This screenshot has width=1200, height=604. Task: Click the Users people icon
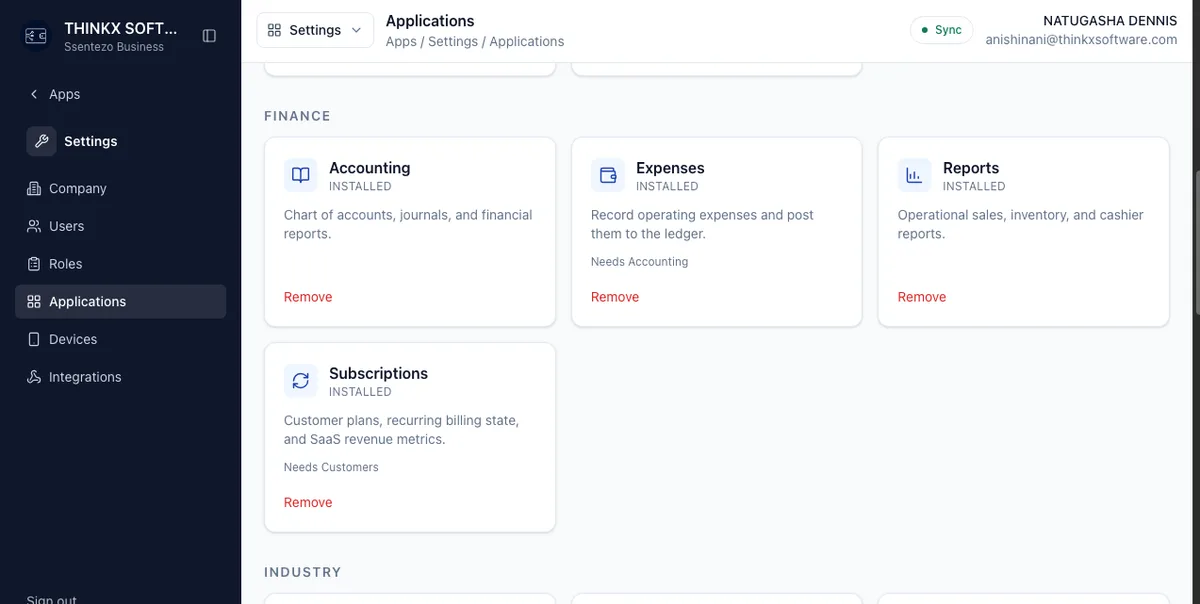tap(34, 226)
